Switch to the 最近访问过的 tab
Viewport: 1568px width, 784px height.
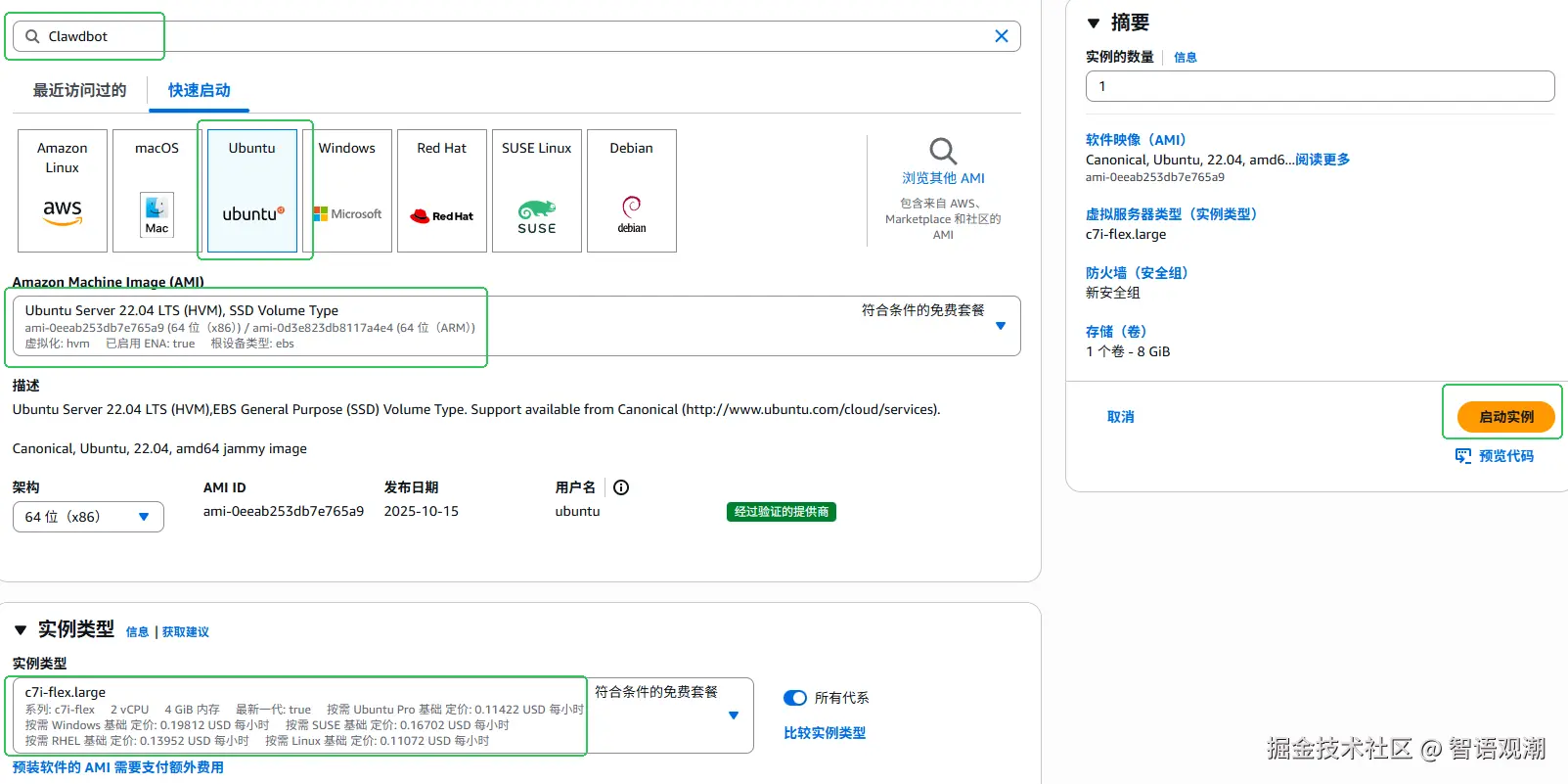point(79,90)
